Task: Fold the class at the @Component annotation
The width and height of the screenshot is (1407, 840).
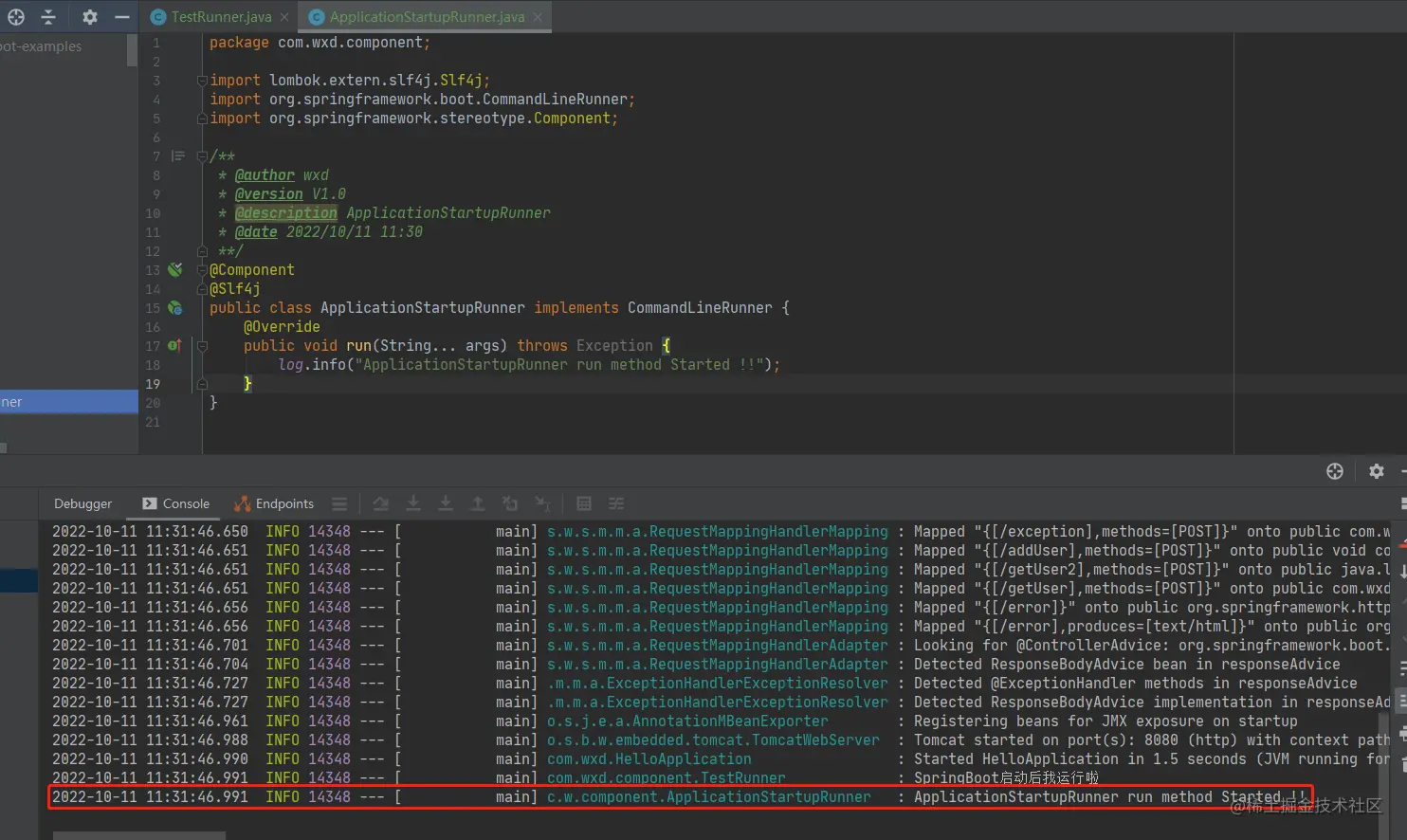Action: pyautogui.click(x=202, y=270)
